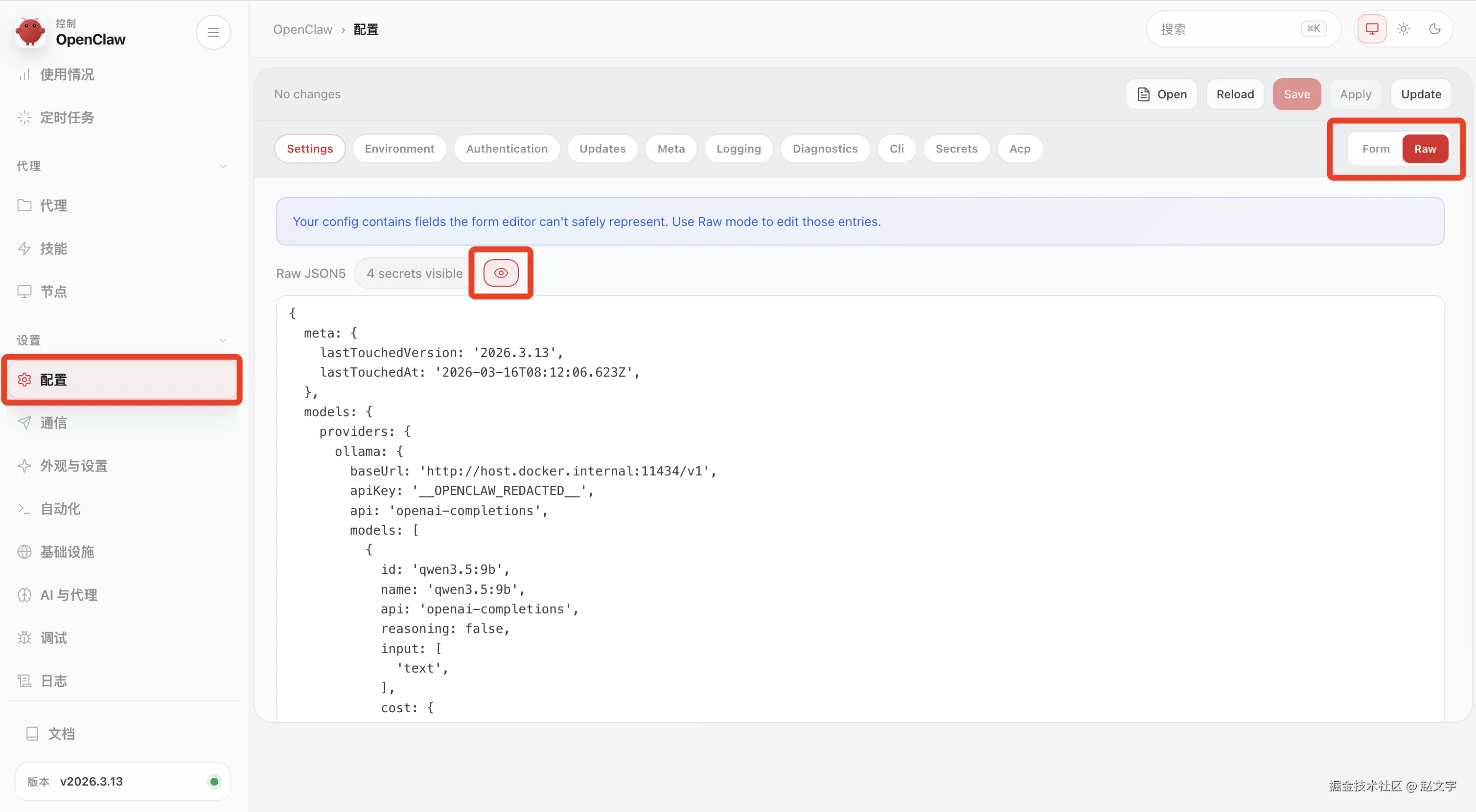
Task: Open the 调试 debug panel
Action: [x=53, y=637]
